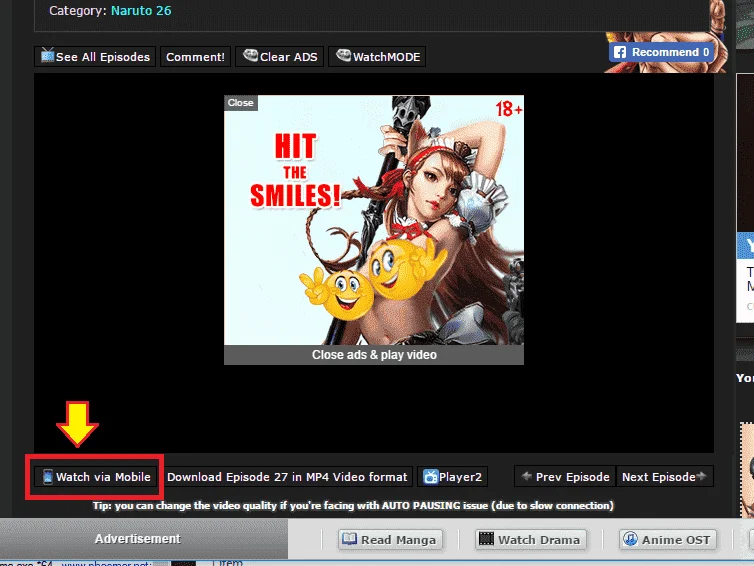Image resolution: width=754 pixels, height=566 pixels.
Task: Click the Clear ADS button
Action: click(x=279, y=57)
